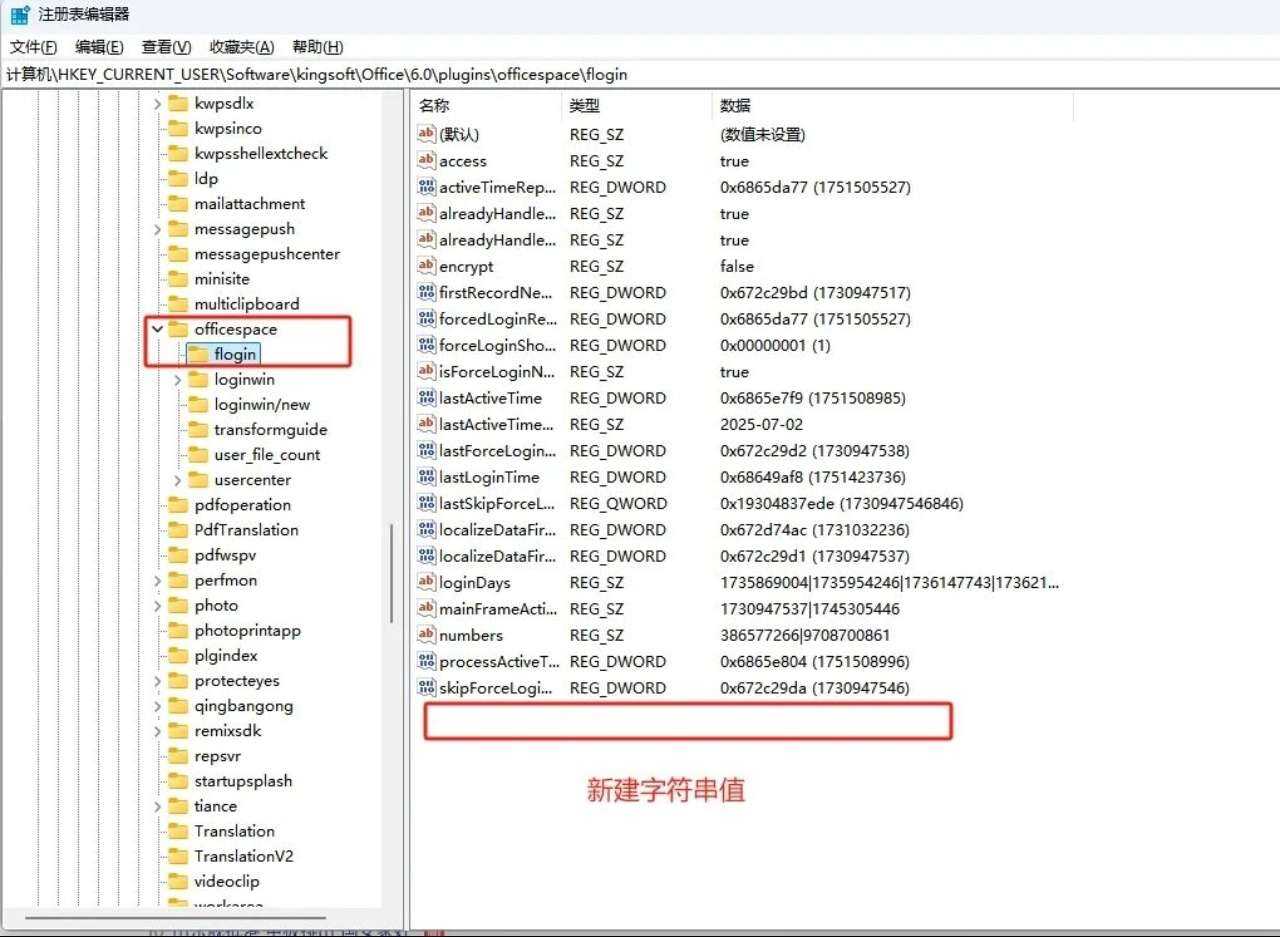Screen dimensions: 1280x937
Task: Click the folder icon of startupsplash key
Action: pyautogui.click(x=178, y=781)
